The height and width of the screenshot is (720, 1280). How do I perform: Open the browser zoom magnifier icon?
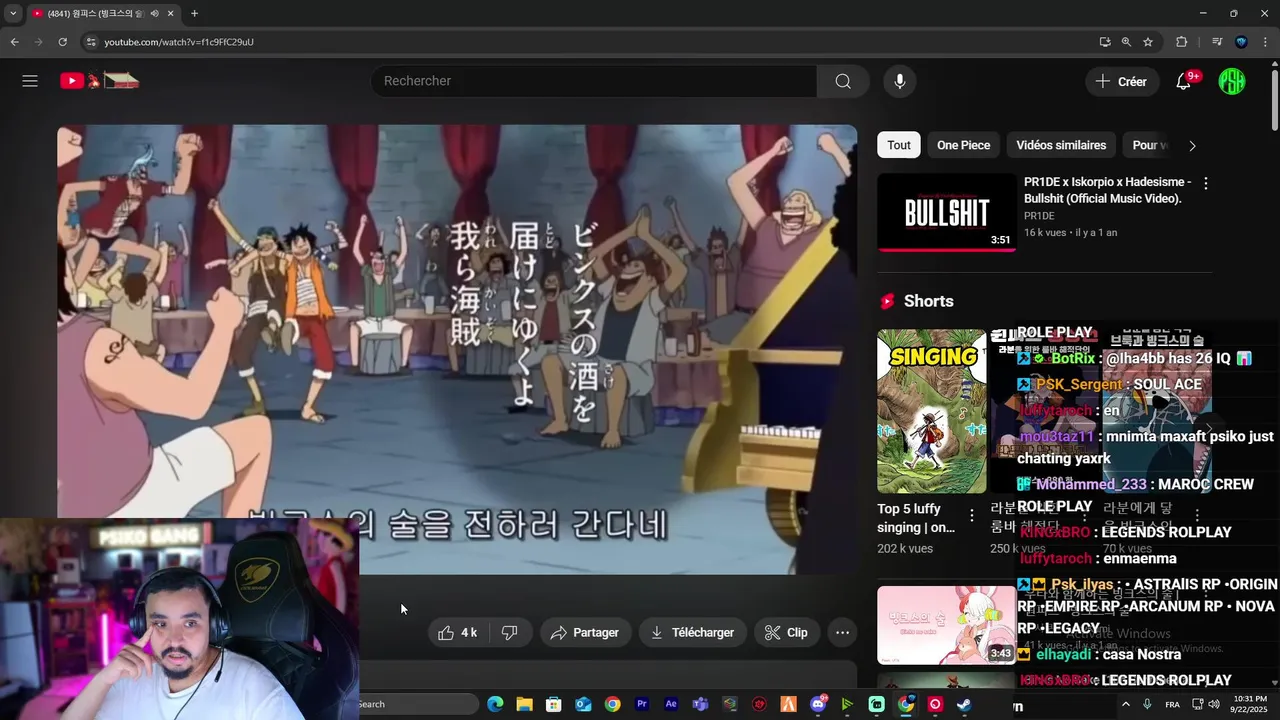(x=1126, y=42)
